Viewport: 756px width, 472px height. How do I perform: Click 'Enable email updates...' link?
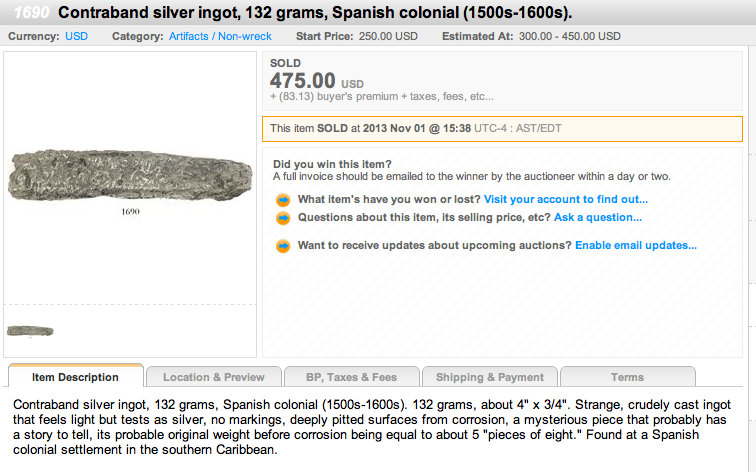(x=635, y=245)
